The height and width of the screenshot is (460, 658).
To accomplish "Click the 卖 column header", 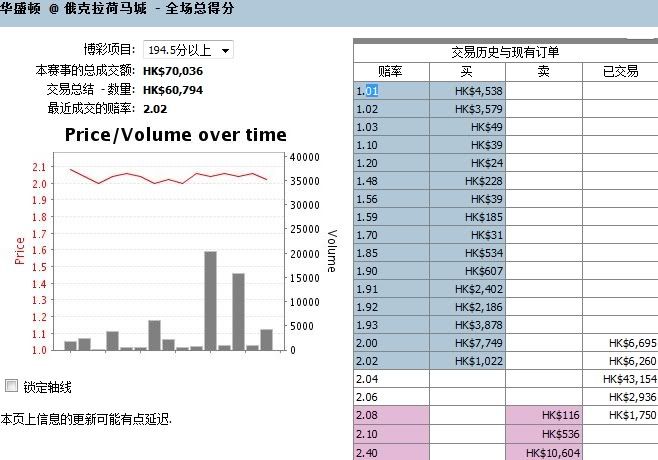I will (x=543, y=72).
